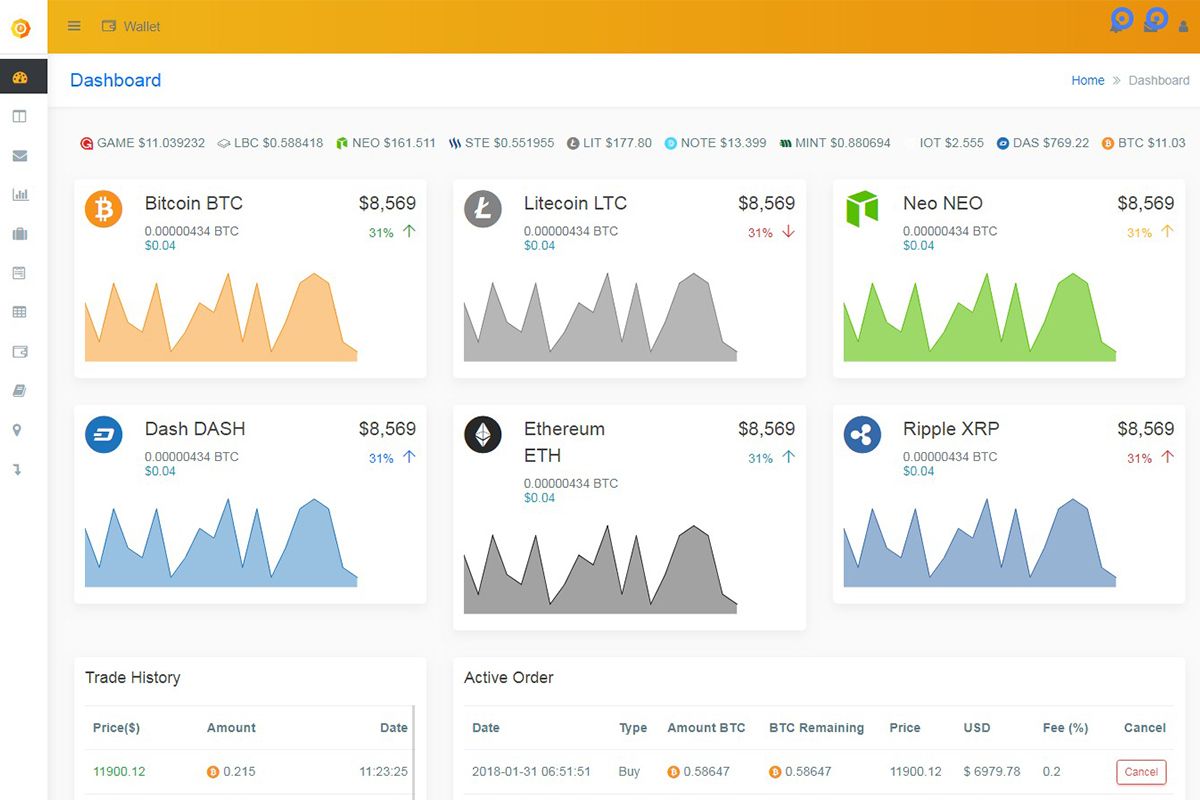Click the red up arrow on Ripple card
This screenshot has width=1200, height=800.
[1167, 457]
